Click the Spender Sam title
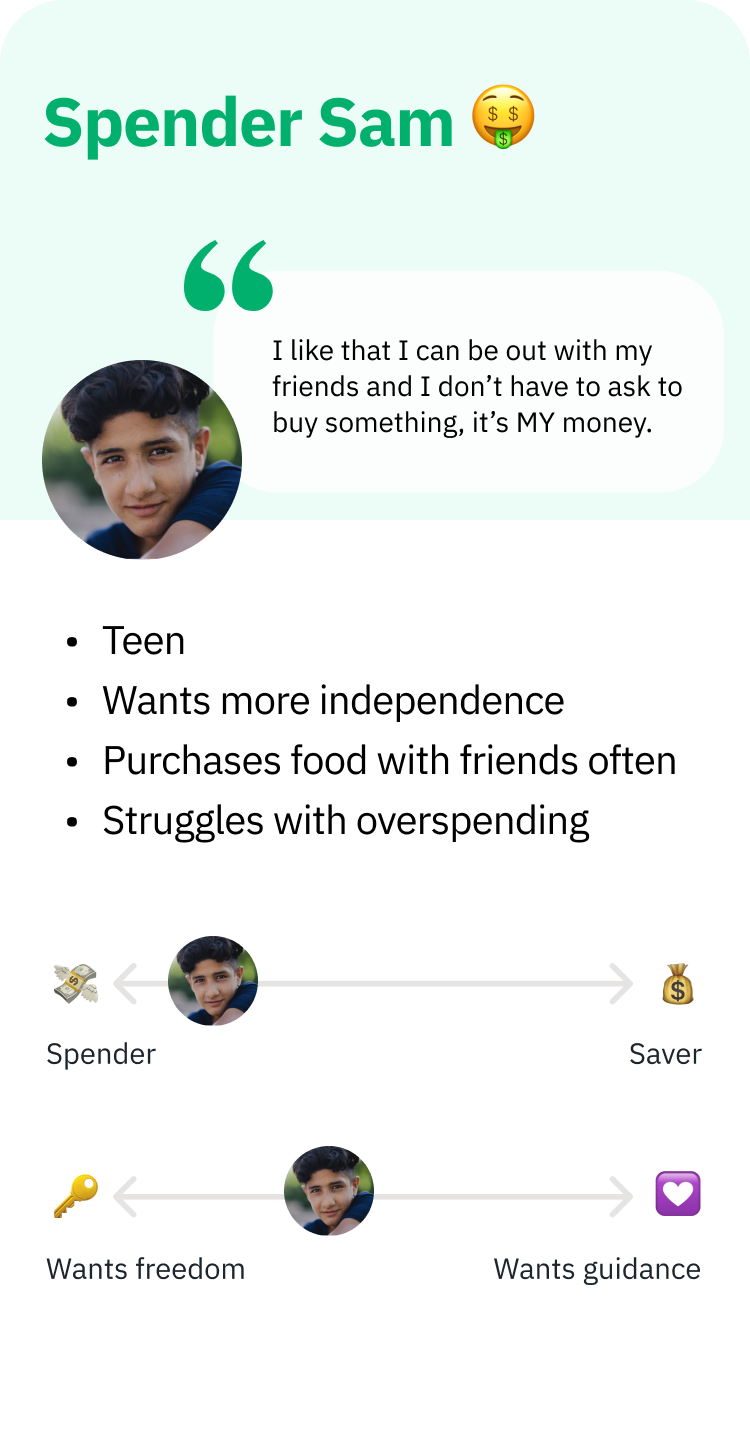The image size is (750, 1434). (249, 124)
